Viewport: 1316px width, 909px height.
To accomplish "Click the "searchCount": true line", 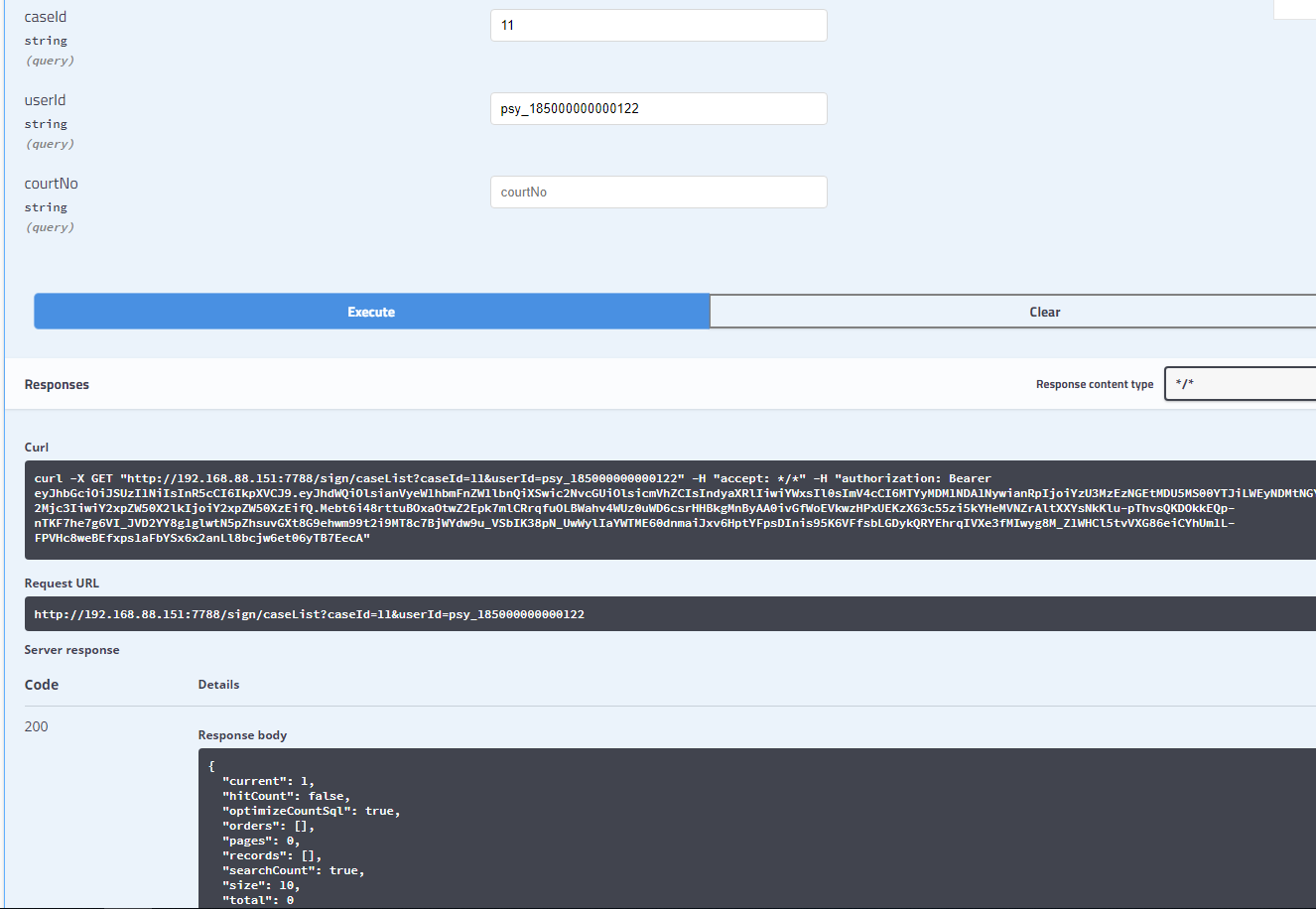I will point(294,870).
